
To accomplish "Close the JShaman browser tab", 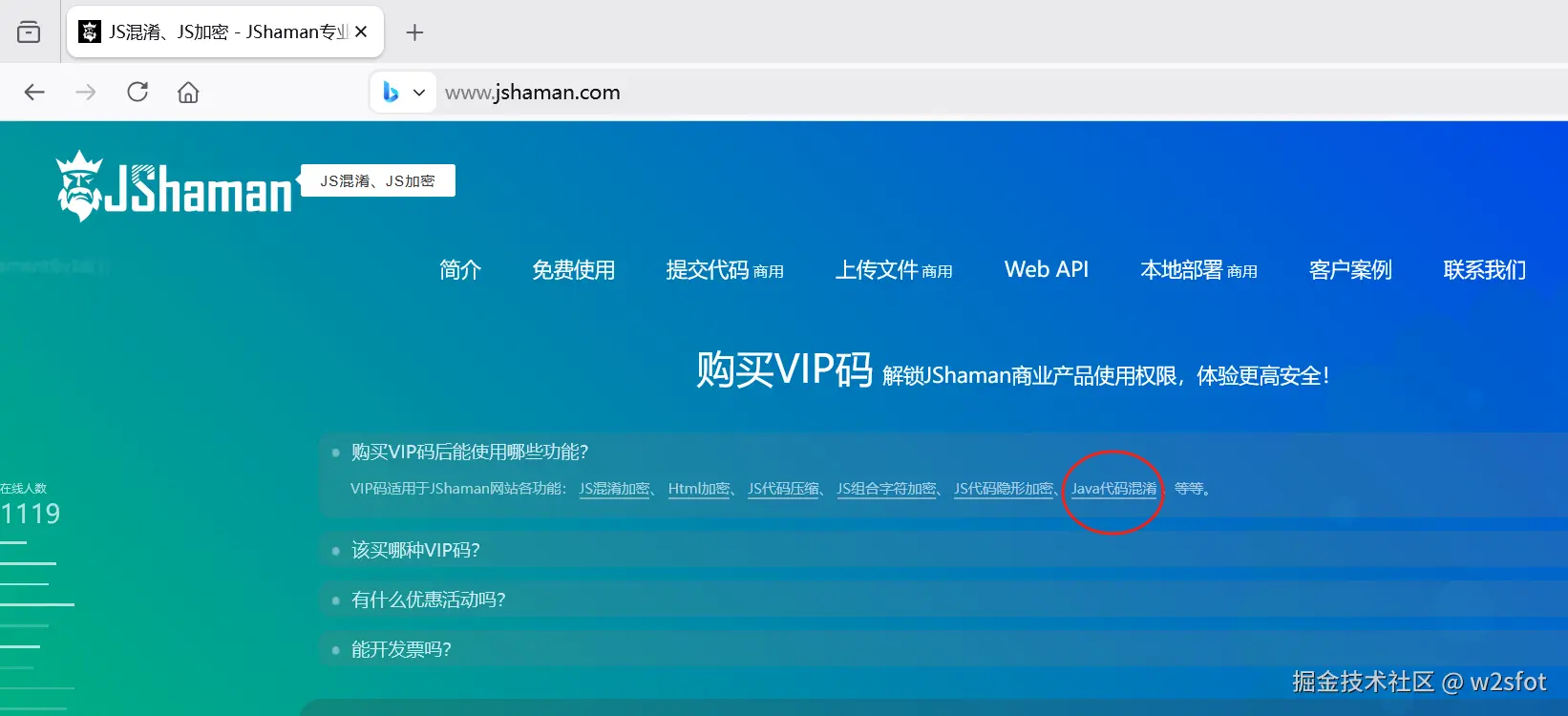I will coord(361,32).
